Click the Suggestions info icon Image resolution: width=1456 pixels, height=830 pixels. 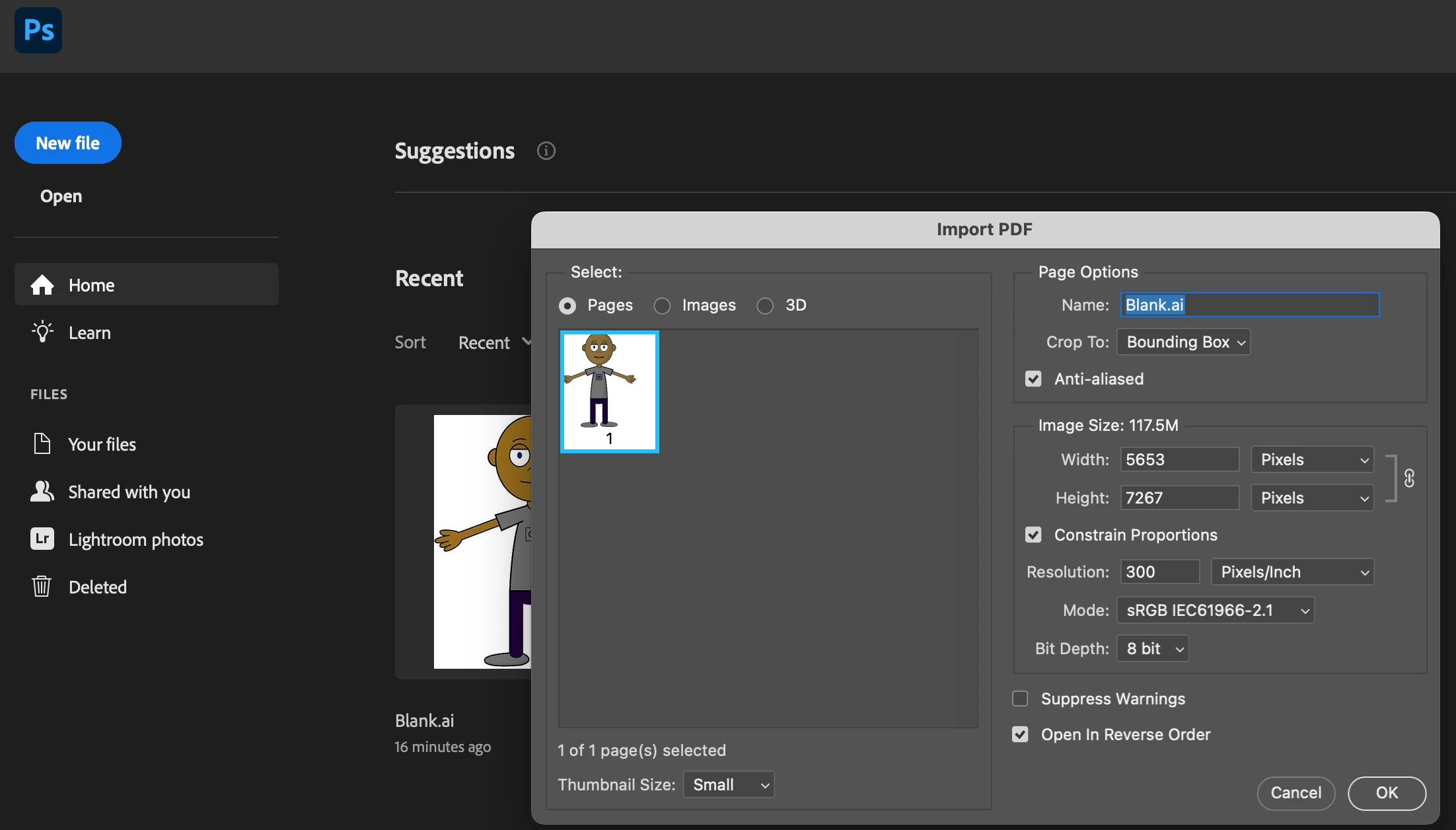(546, 151)
